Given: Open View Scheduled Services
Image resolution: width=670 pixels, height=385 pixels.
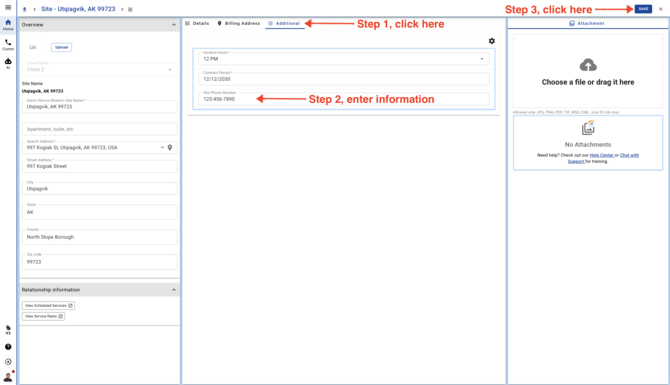Looking at the screenshot, I should (48, 306).
